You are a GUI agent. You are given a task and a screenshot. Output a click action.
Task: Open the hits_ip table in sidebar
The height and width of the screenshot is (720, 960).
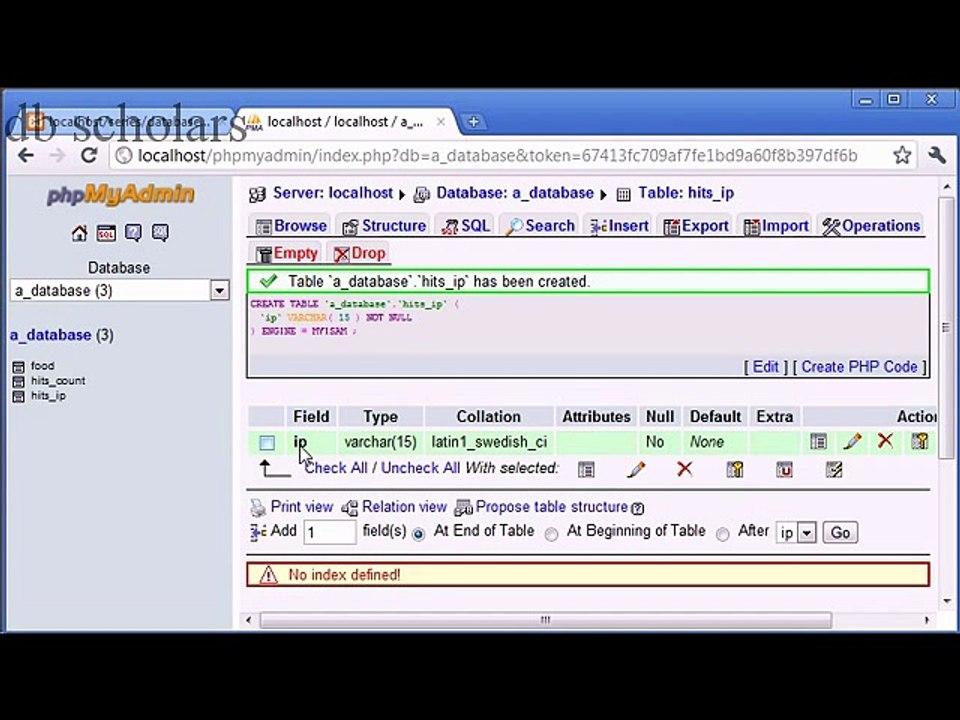(48, 396)
